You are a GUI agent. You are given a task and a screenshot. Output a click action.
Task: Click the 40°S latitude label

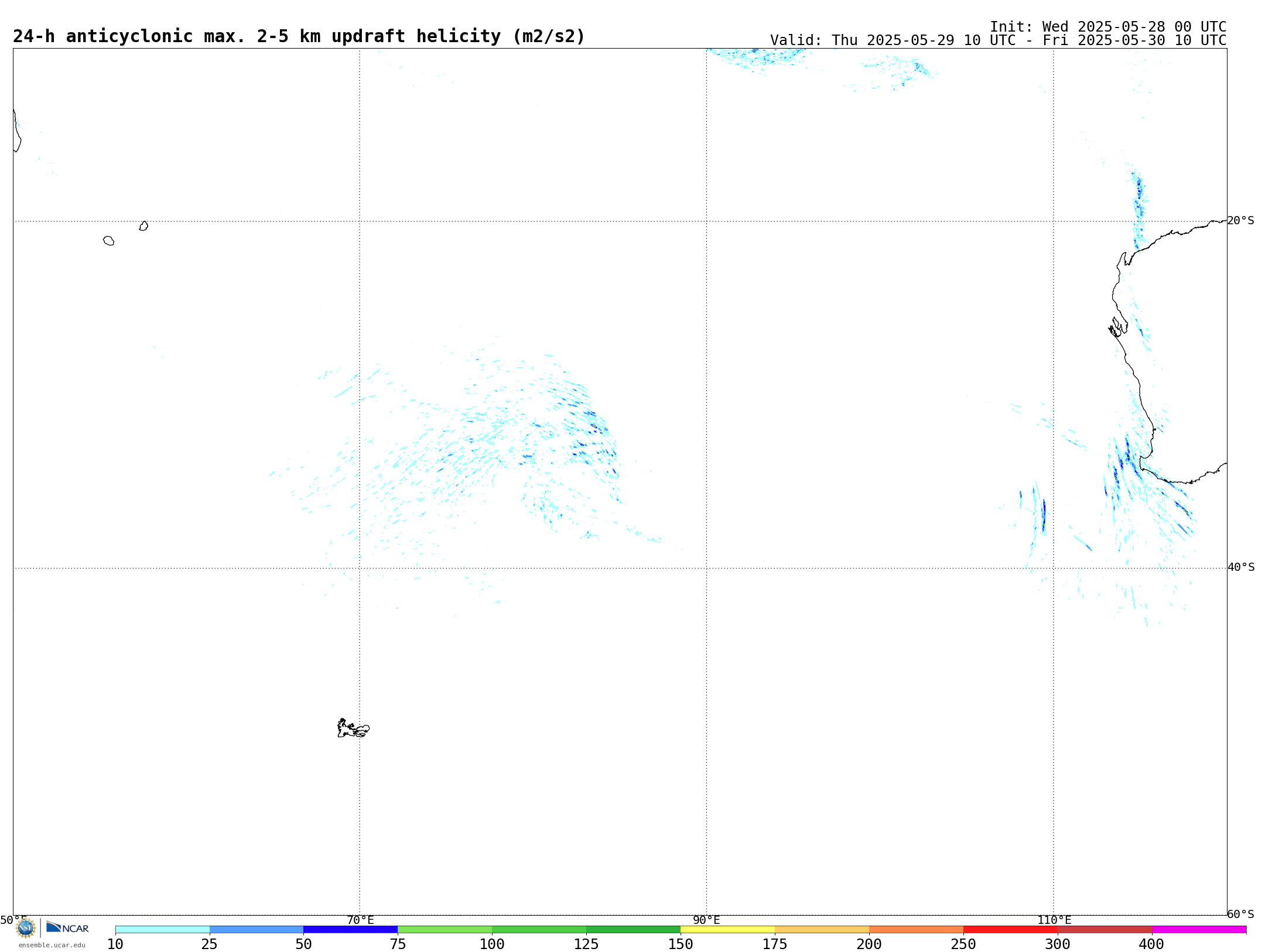pyautogui.click(x=1241, y=567)
